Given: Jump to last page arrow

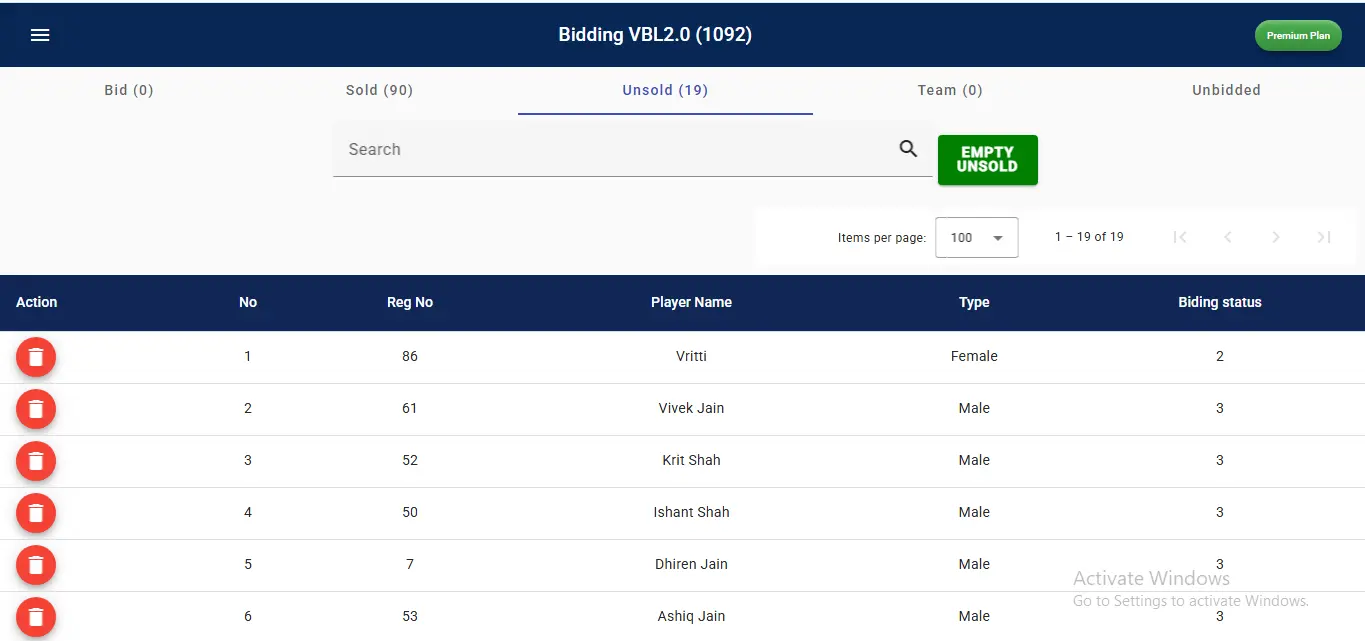Looking at the screenshot, I should (x=1324, y=237).
